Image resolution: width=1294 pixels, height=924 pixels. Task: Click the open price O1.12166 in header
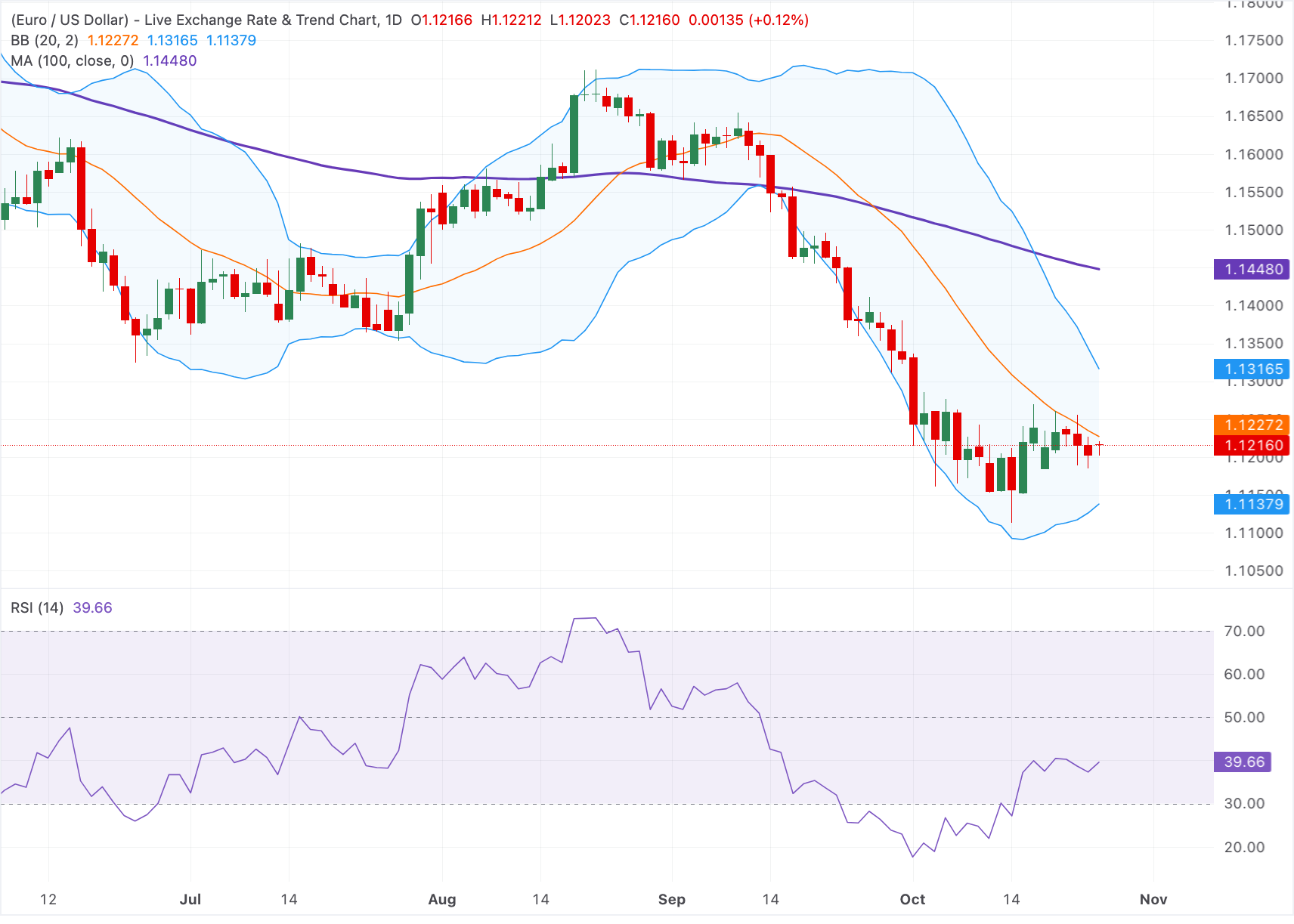point(442,20)
